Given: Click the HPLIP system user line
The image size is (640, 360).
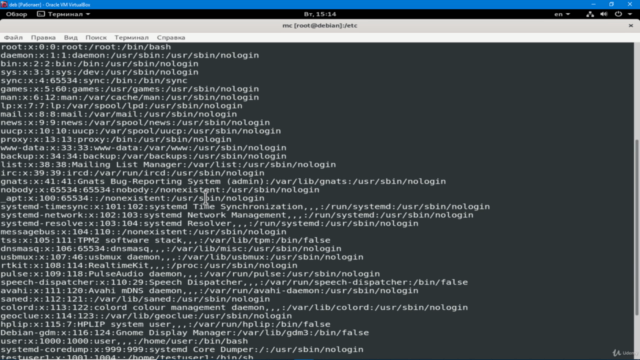Looking at the screenshot, I should (x=165, y=324).
